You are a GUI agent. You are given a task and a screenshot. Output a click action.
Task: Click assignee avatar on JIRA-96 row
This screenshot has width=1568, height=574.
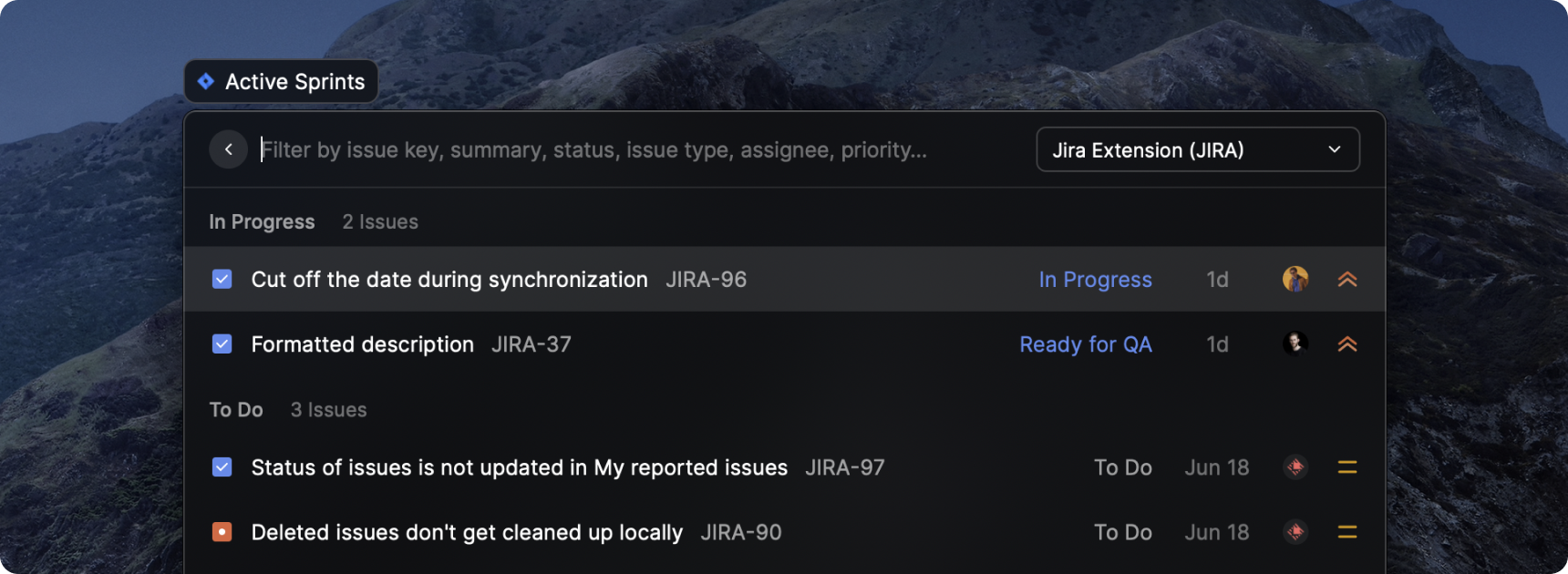pyautogui.click(x=1295, y=279)
